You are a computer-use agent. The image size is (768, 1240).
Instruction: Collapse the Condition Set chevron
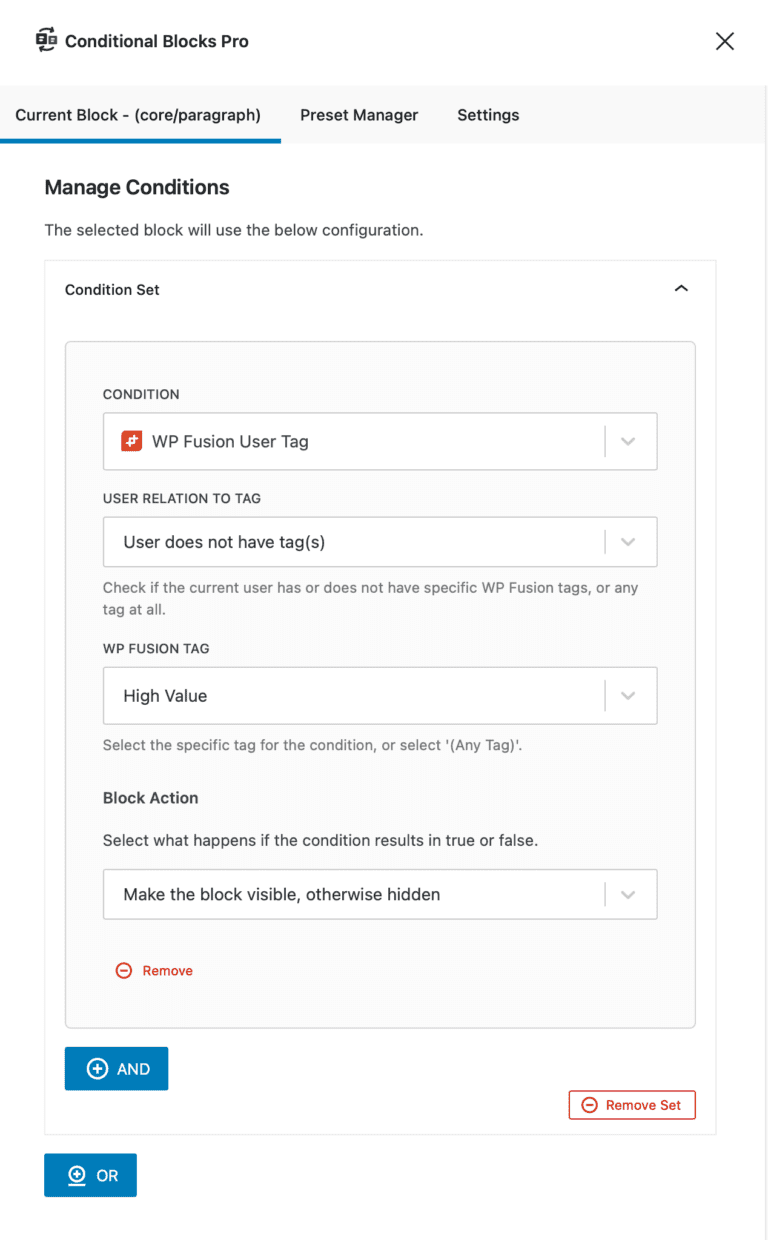click(681, 289)
